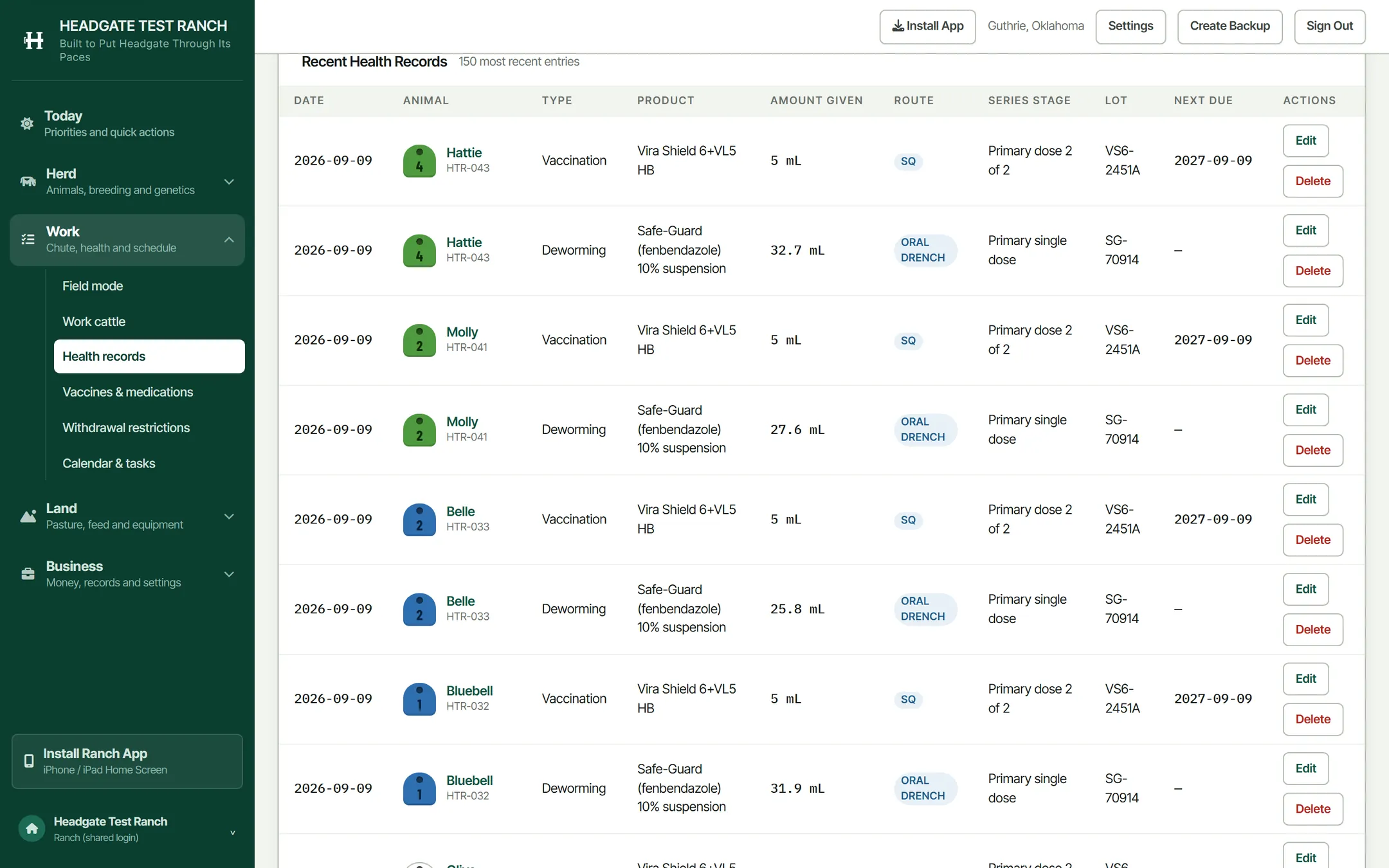Click Molly's ear tag icon in Deworming row
Image resolution: width=1389 pixels, height=868 pixels.
click(419, 429)
